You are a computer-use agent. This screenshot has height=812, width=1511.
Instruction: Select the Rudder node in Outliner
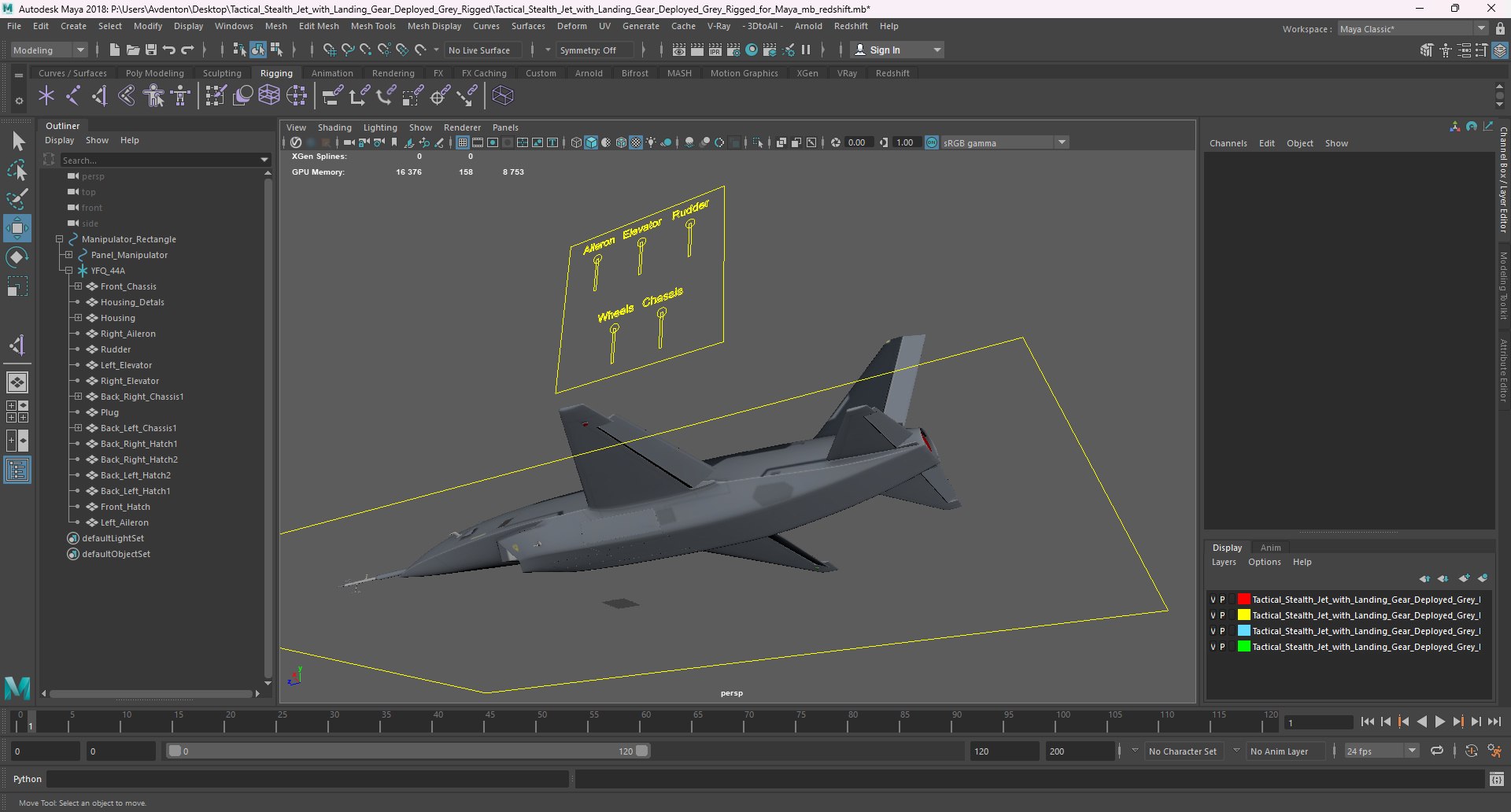116,349
